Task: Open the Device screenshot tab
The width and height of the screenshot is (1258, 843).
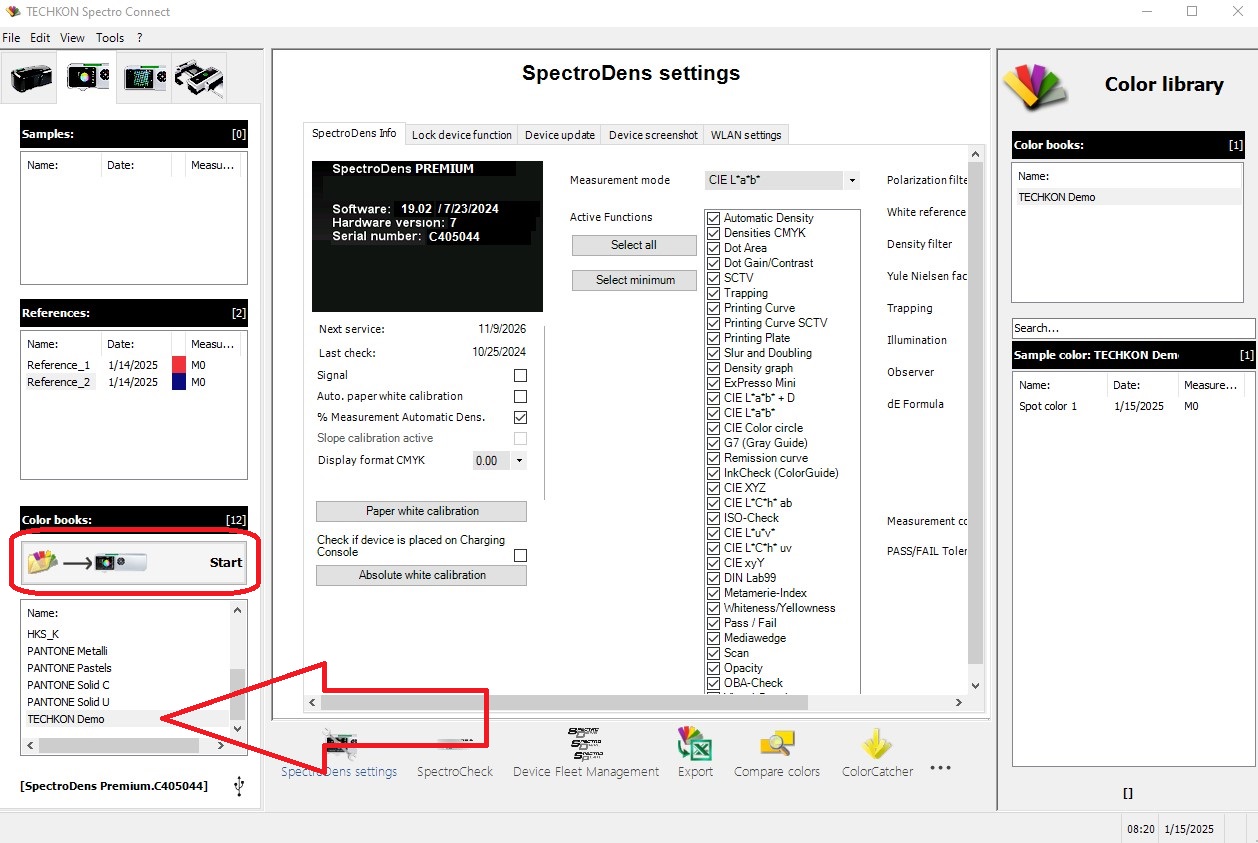Action: click(653, 135)
